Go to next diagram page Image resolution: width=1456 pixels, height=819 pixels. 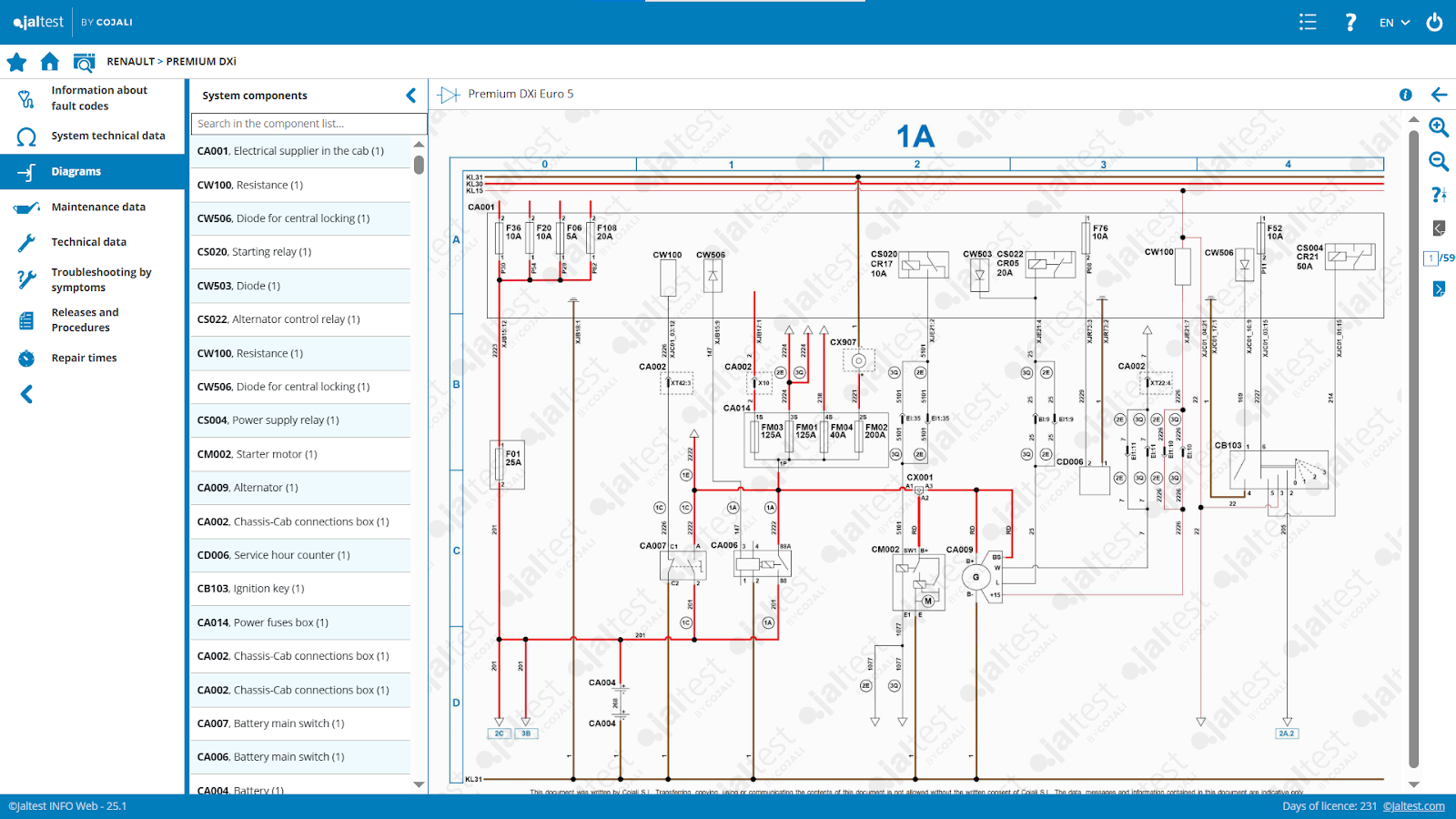pyautogui.click(x=1439, y=288)
